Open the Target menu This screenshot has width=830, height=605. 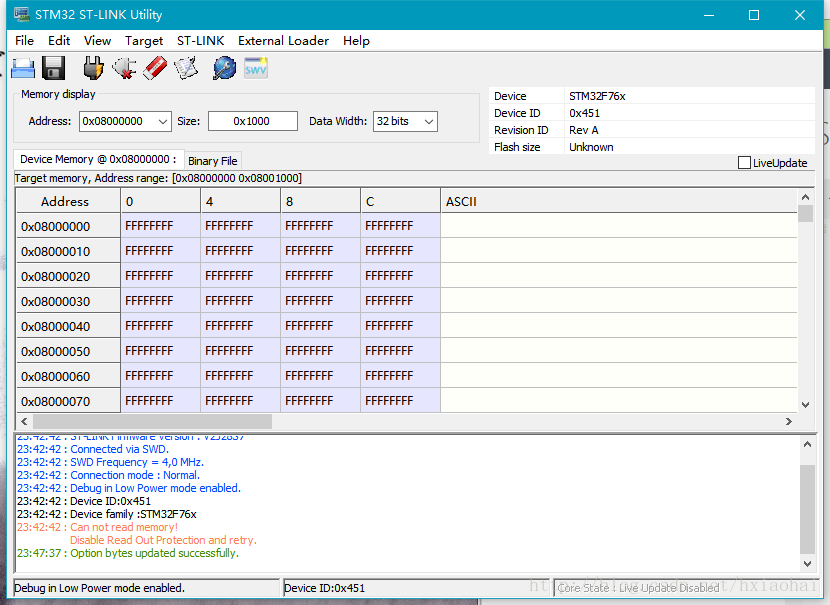pos(144,41)
